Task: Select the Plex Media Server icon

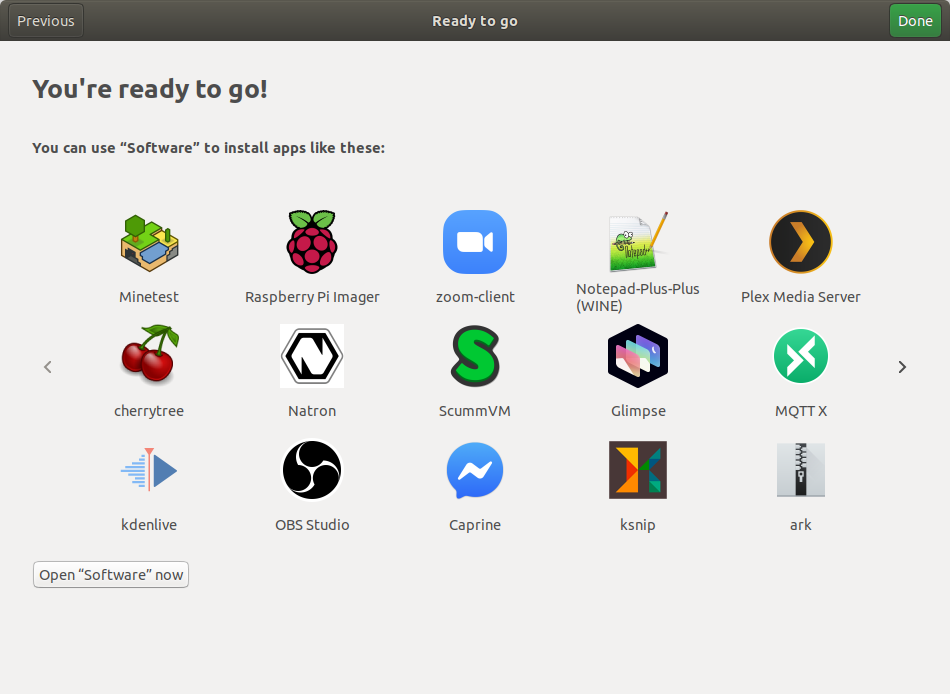Action: click(800, 242)
